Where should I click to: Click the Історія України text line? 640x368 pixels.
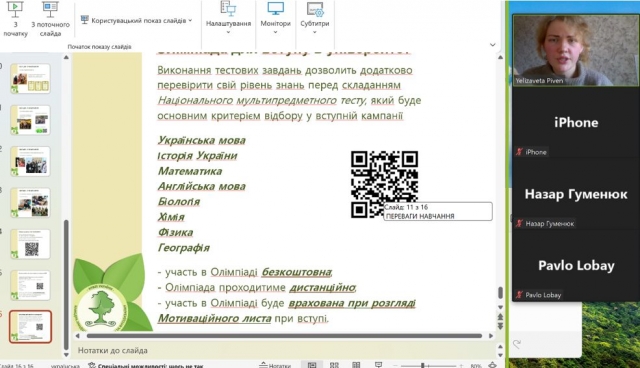click(x=197, y=156)
